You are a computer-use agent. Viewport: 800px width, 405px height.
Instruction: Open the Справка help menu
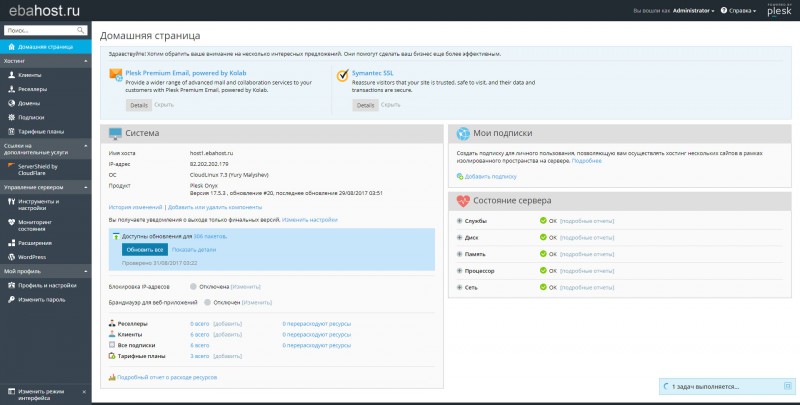[741, 12]
